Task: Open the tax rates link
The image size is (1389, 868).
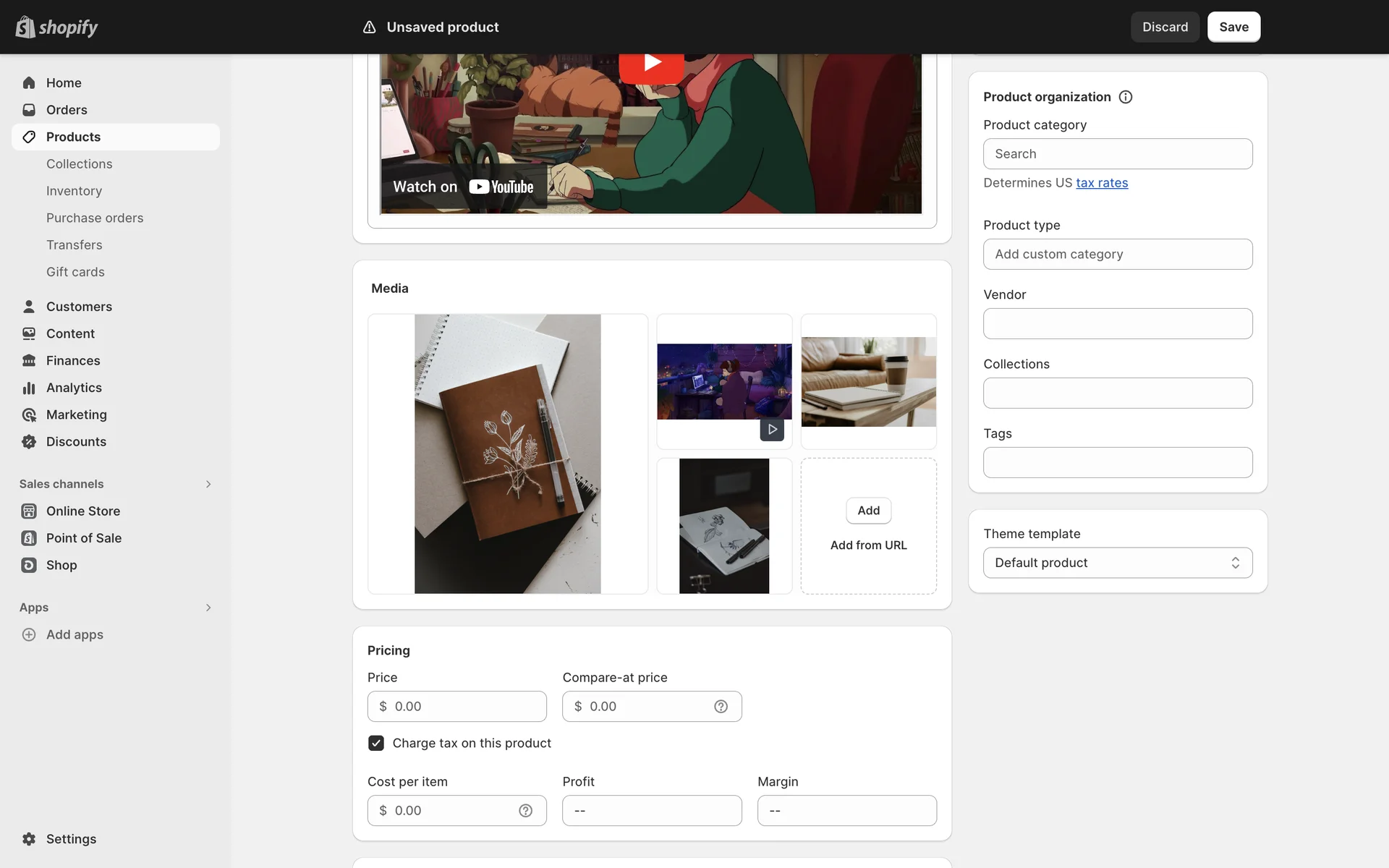Action: [1102, 183]
